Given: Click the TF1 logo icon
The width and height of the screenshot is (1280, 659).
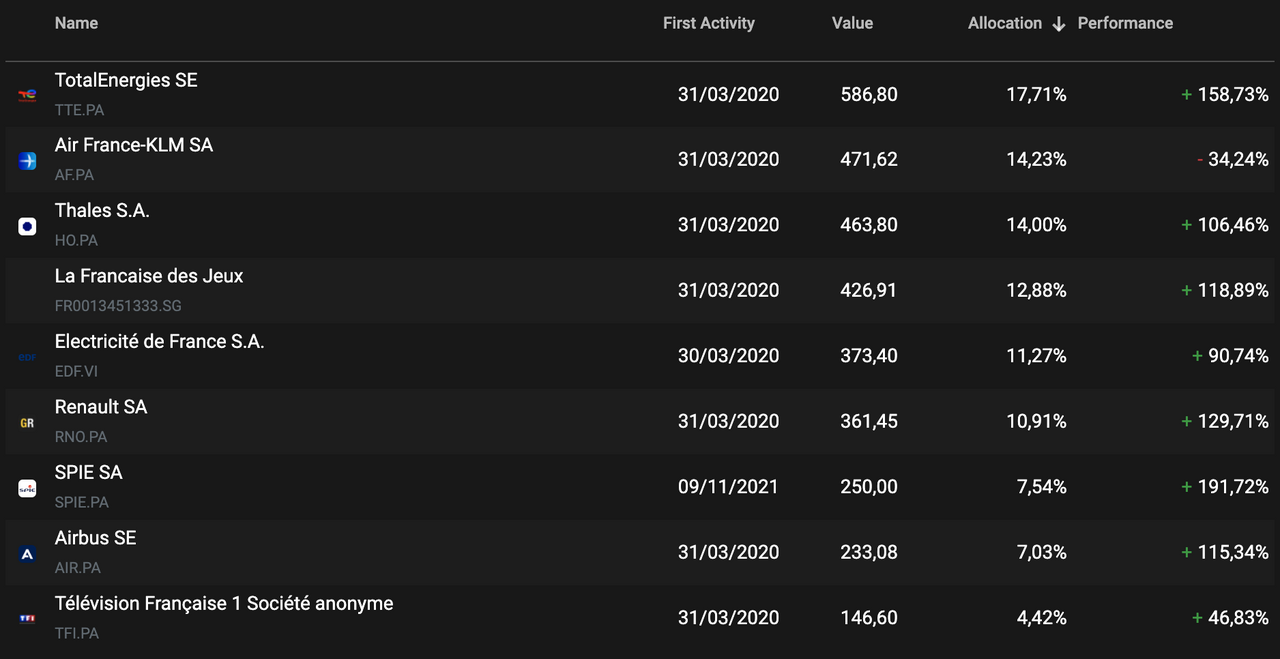Looking at the screenshot, I should click(27, 619).
